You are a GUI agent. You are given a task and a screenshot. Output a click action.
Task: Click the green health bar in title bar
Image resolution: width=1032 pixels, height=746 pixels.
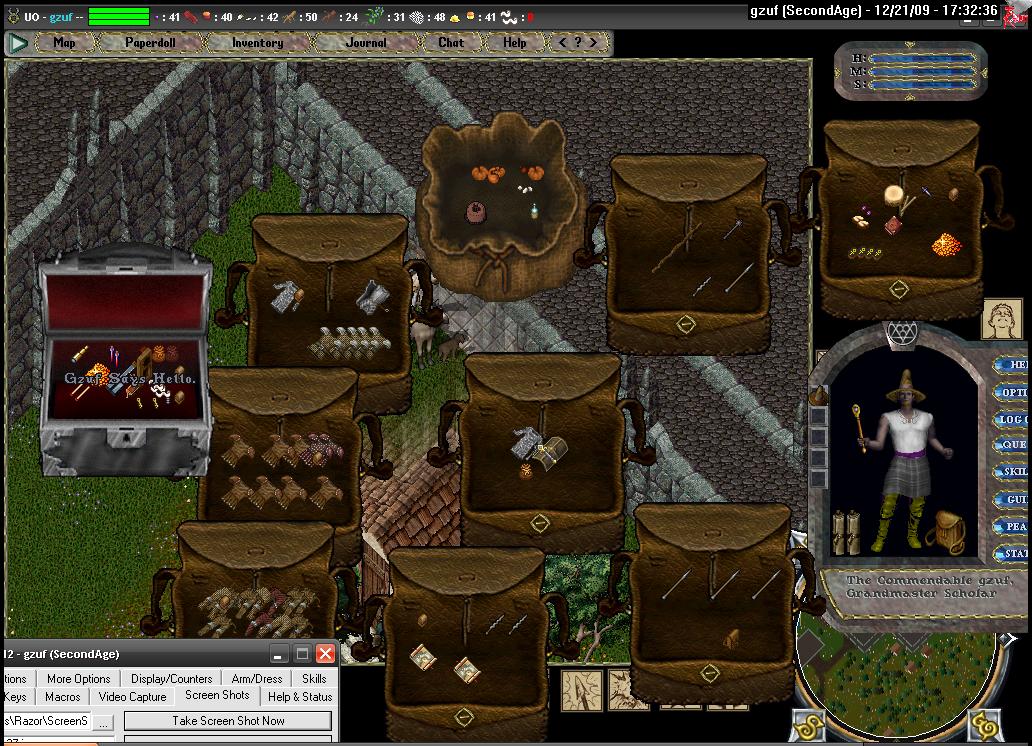(x=119, y=16)
